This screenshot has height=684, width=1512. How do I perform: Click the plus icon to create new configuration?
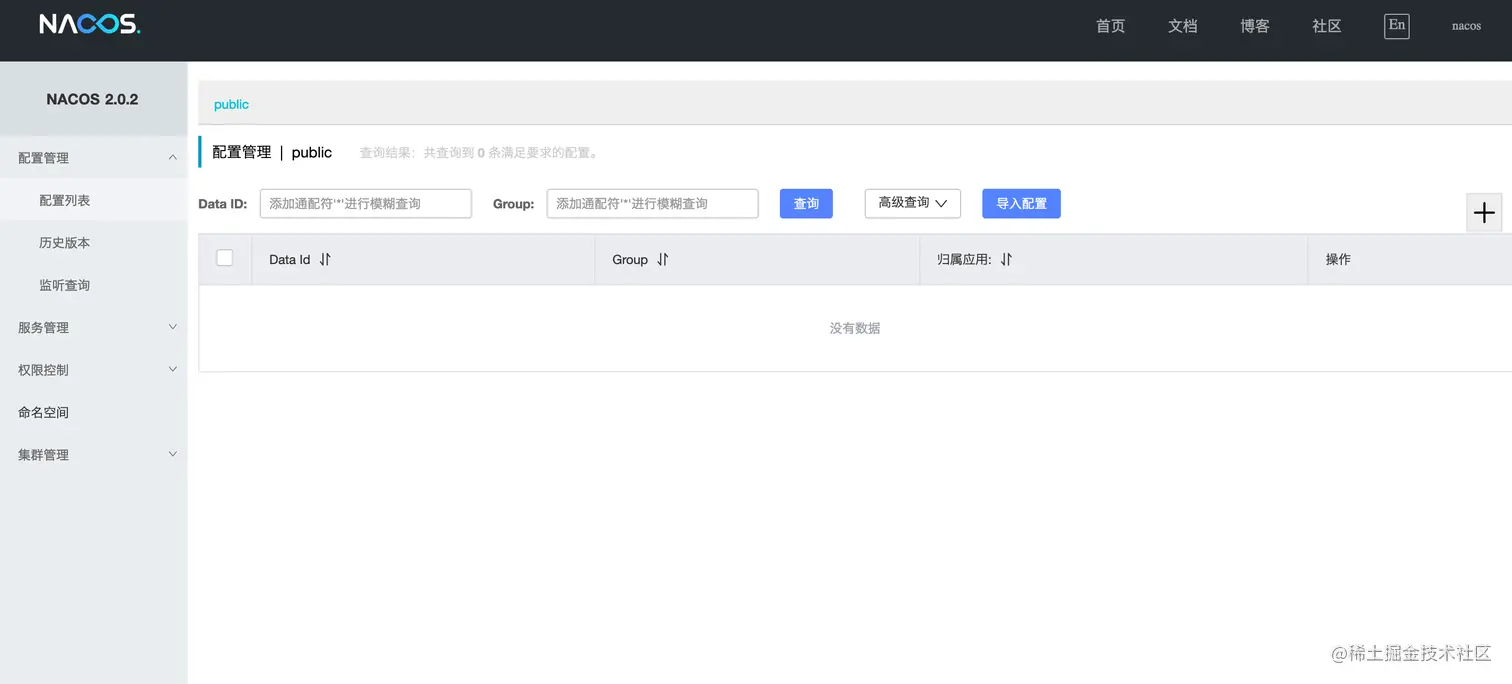click(1484, 212)
